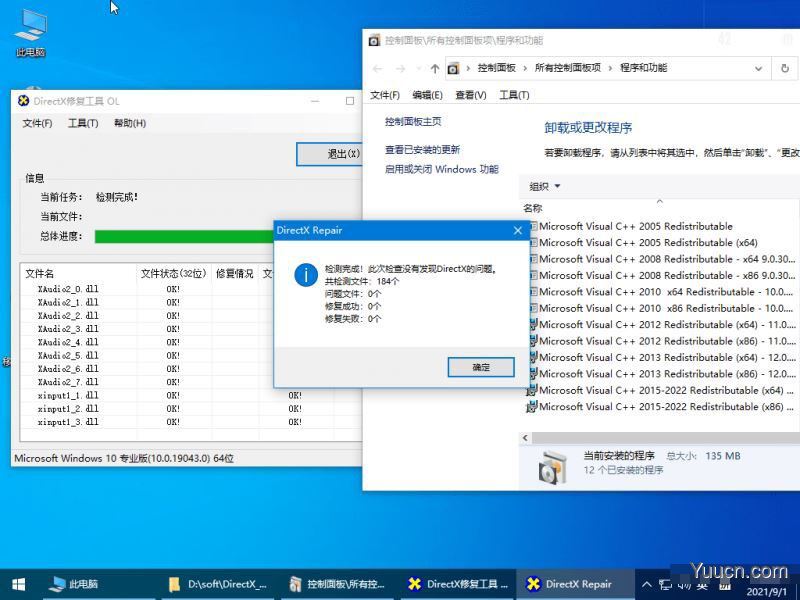Viewport: 800px width, 600px height.
Task: Click the 确定 button
Action: tap(481, 367)
